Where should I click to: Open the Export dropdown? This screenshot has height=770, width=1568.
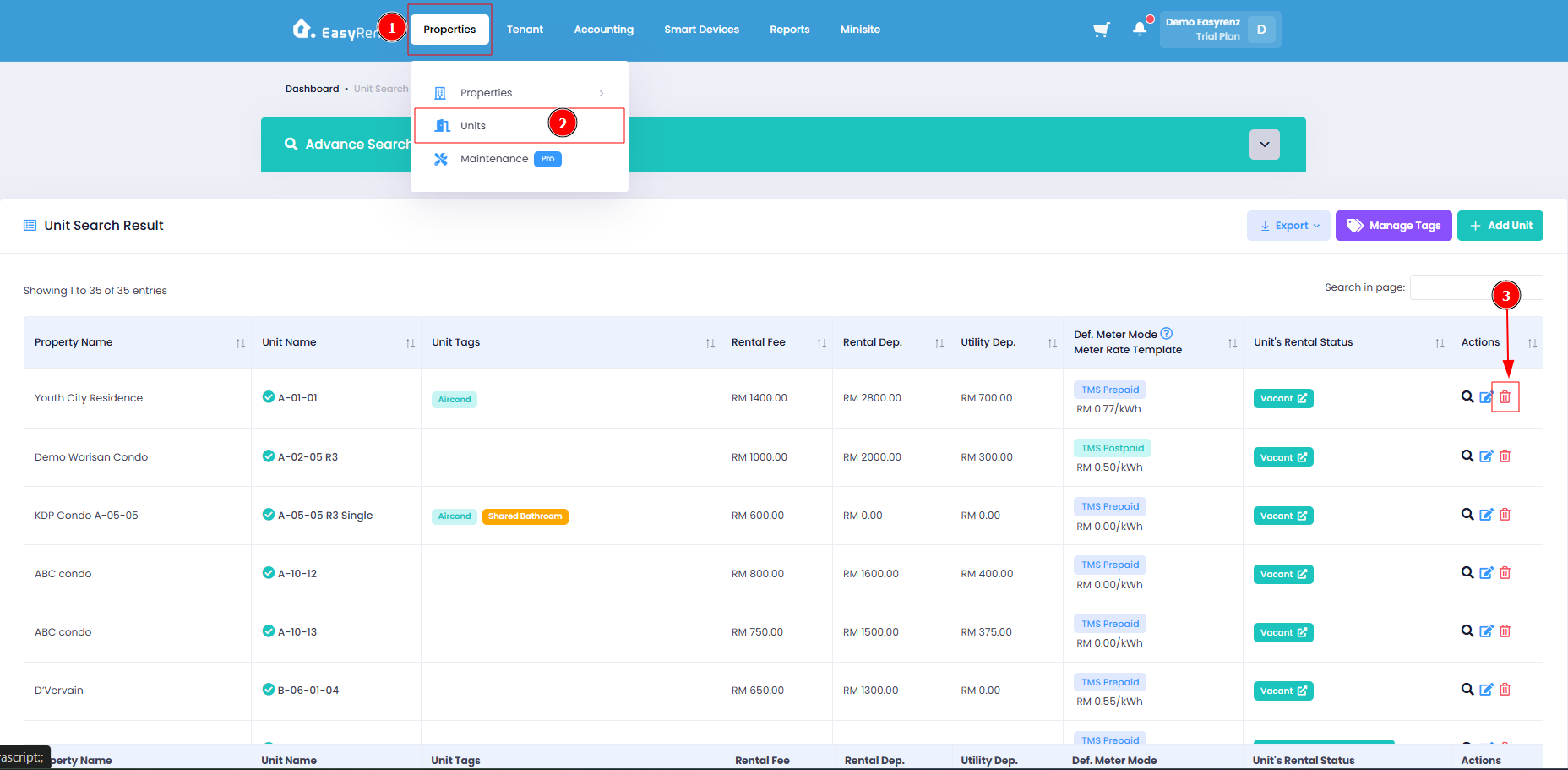[1288, 226]
